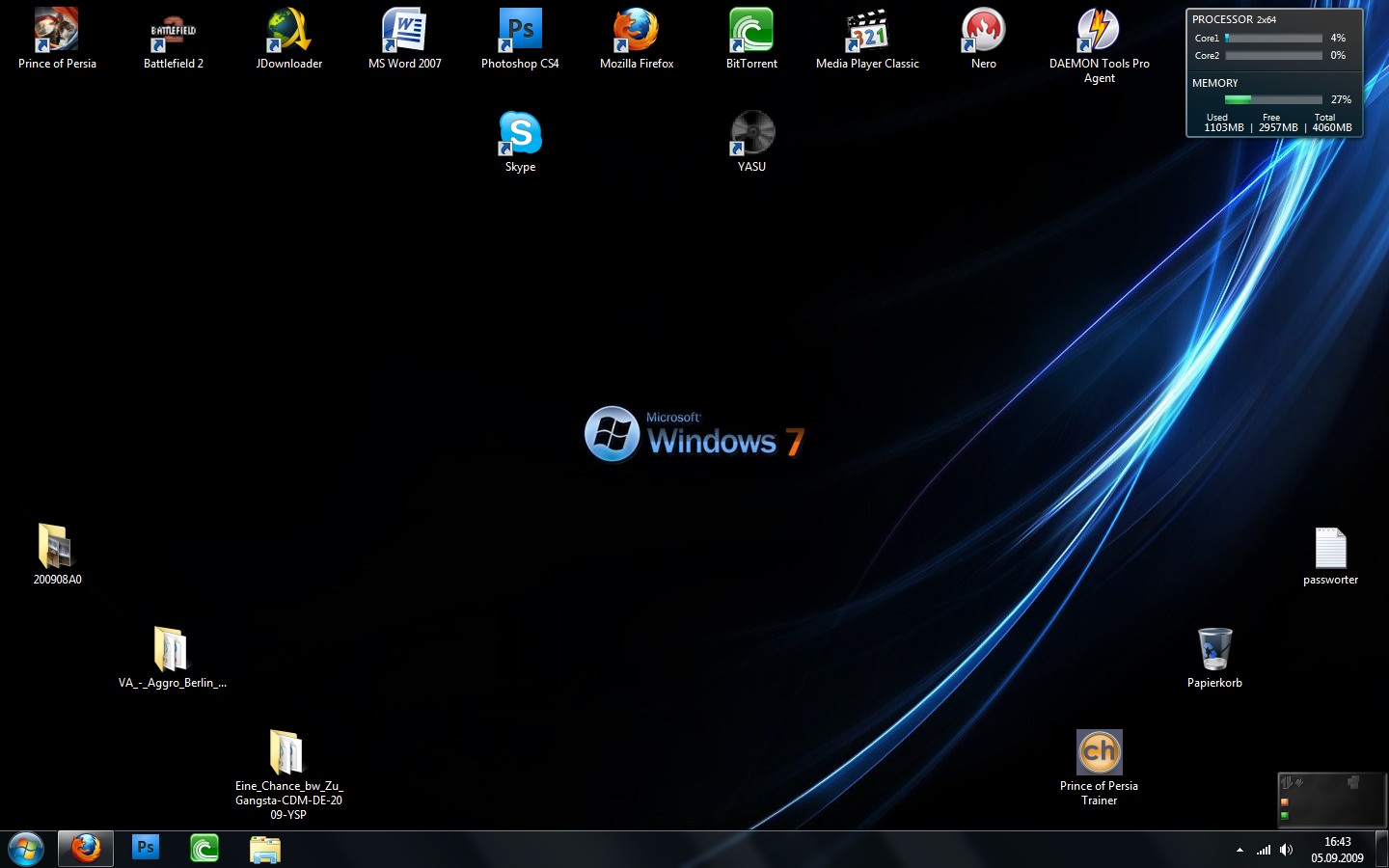The height and width of the screenshot is (868, 1389).
Task: Open the Windows Start menu orb
Action: coord(26,849)
